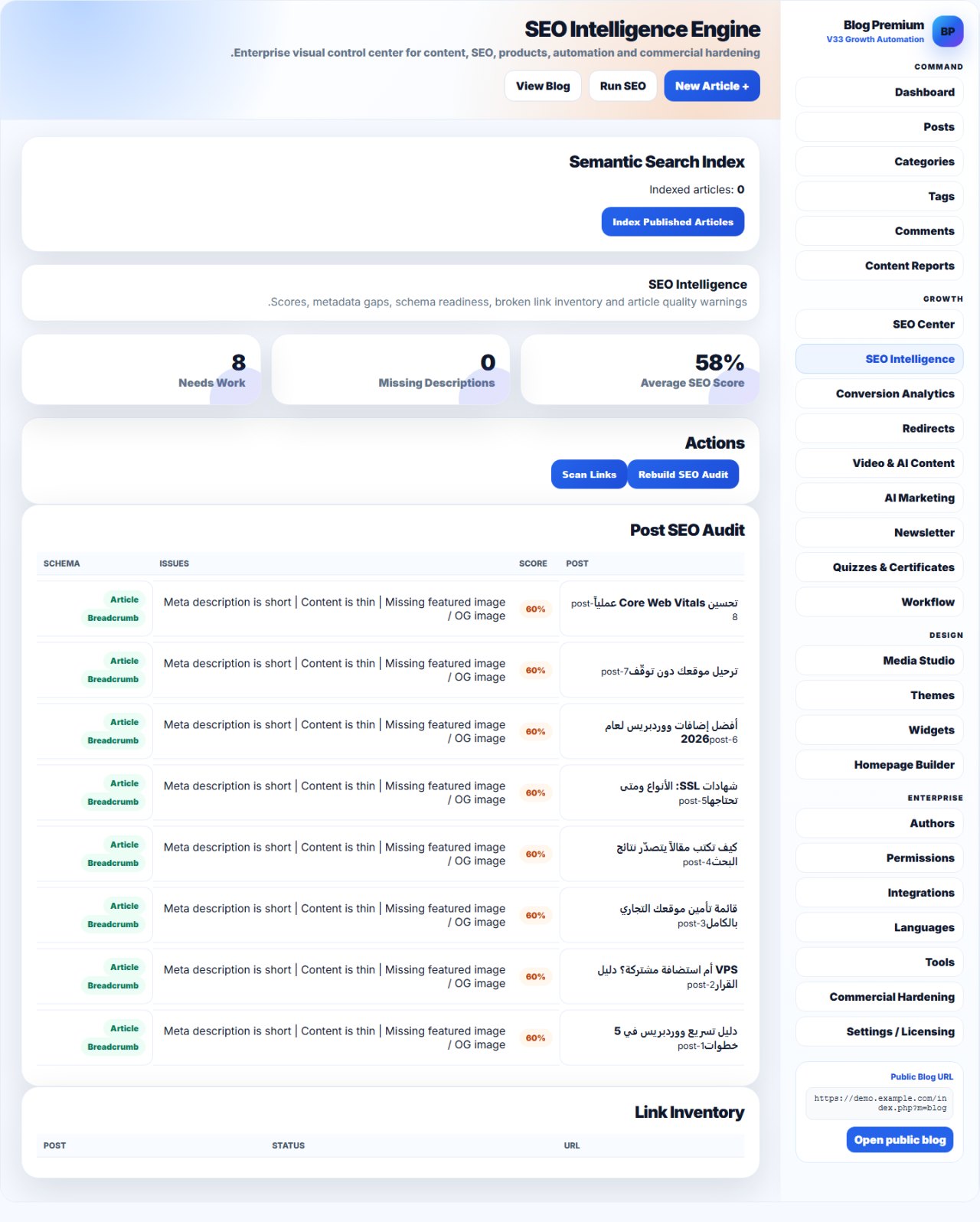Click the public blog URL field
The height and width of the screenshot is (1222, 980).
pos(879,1103)
